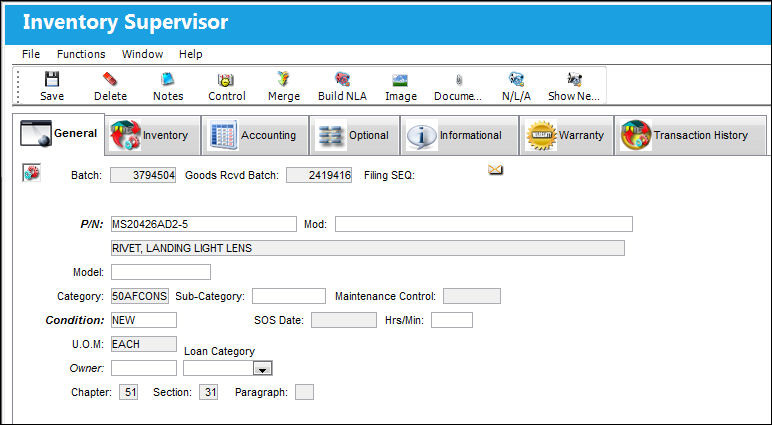This screenshot has height=425, width=772.
Task: Click Build NLA in toolbar
Action: click(342, 86)
